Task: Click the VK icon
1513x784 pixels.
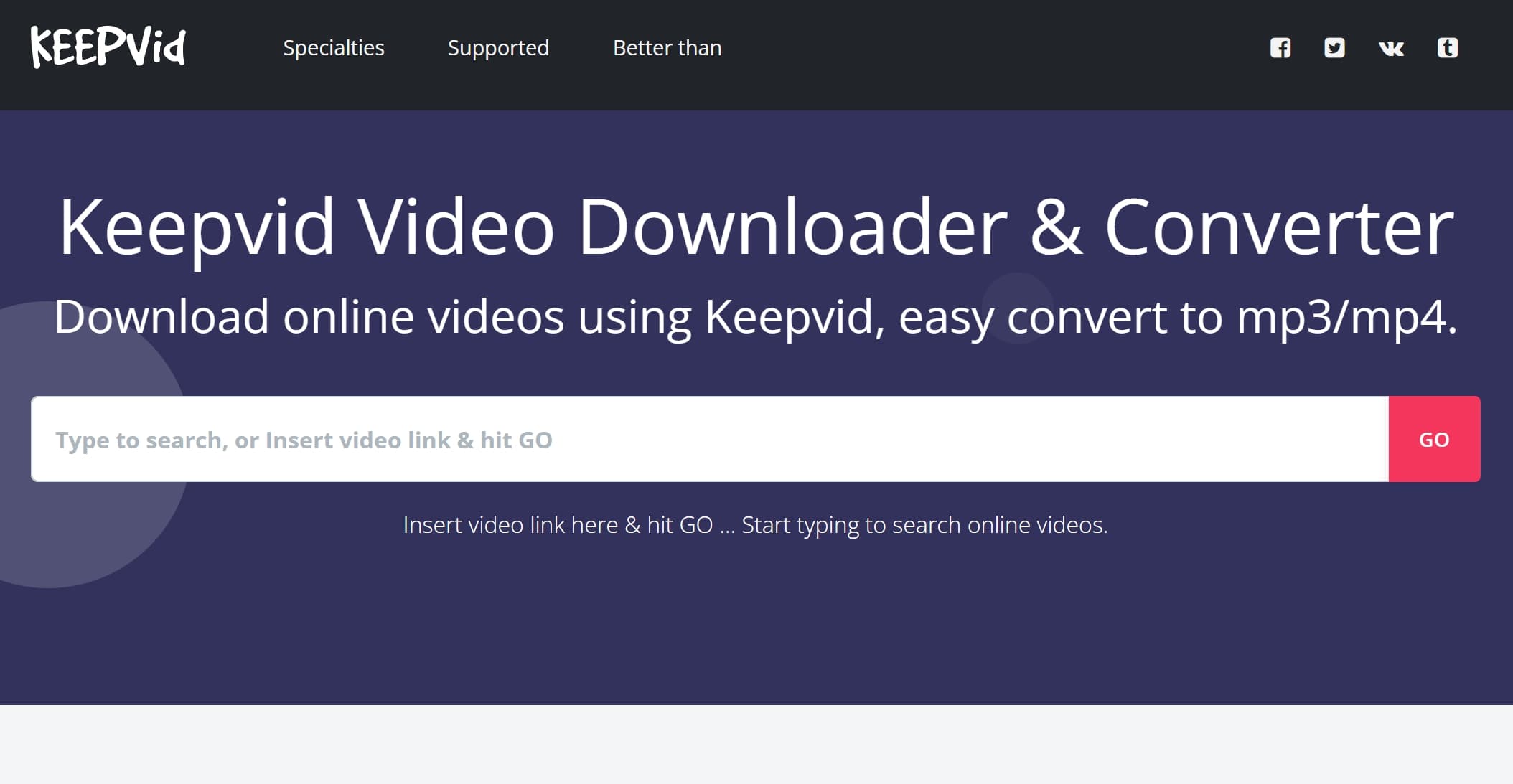Action: click(x=1391, y=46)
